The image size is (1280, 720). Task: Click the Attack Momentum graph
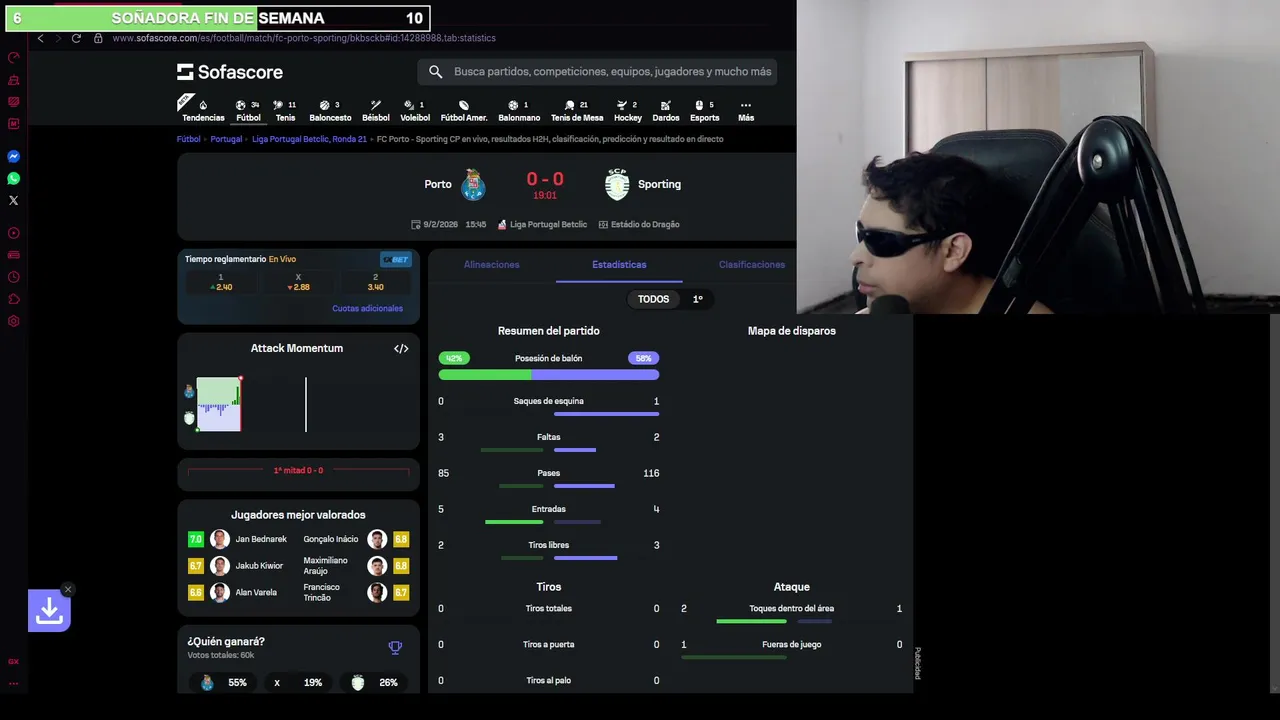pos(298,404)
